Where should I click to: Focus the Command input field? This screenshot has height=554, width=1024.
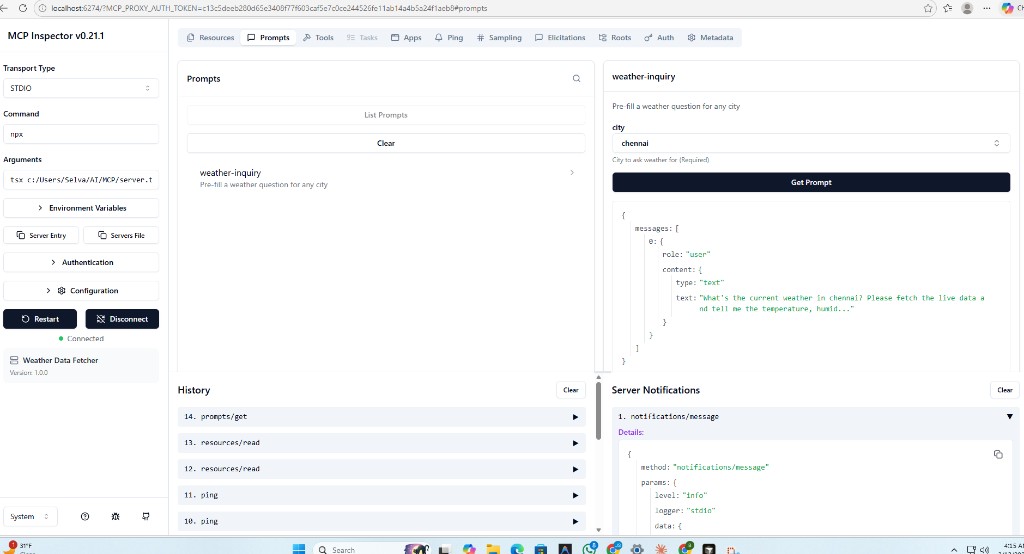[81, 134]
